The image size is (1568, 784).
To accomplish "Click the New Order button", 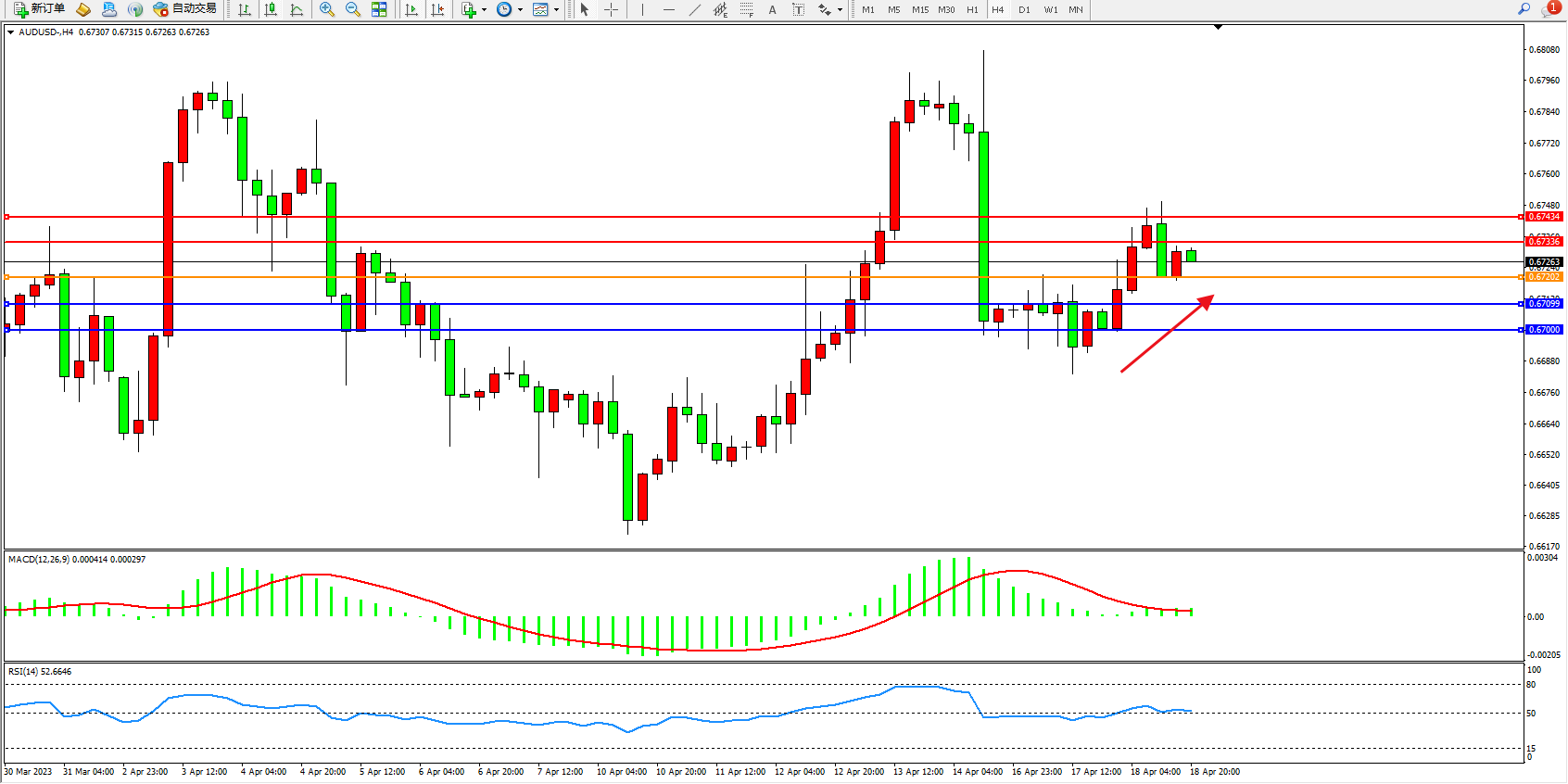I will 40,9.
